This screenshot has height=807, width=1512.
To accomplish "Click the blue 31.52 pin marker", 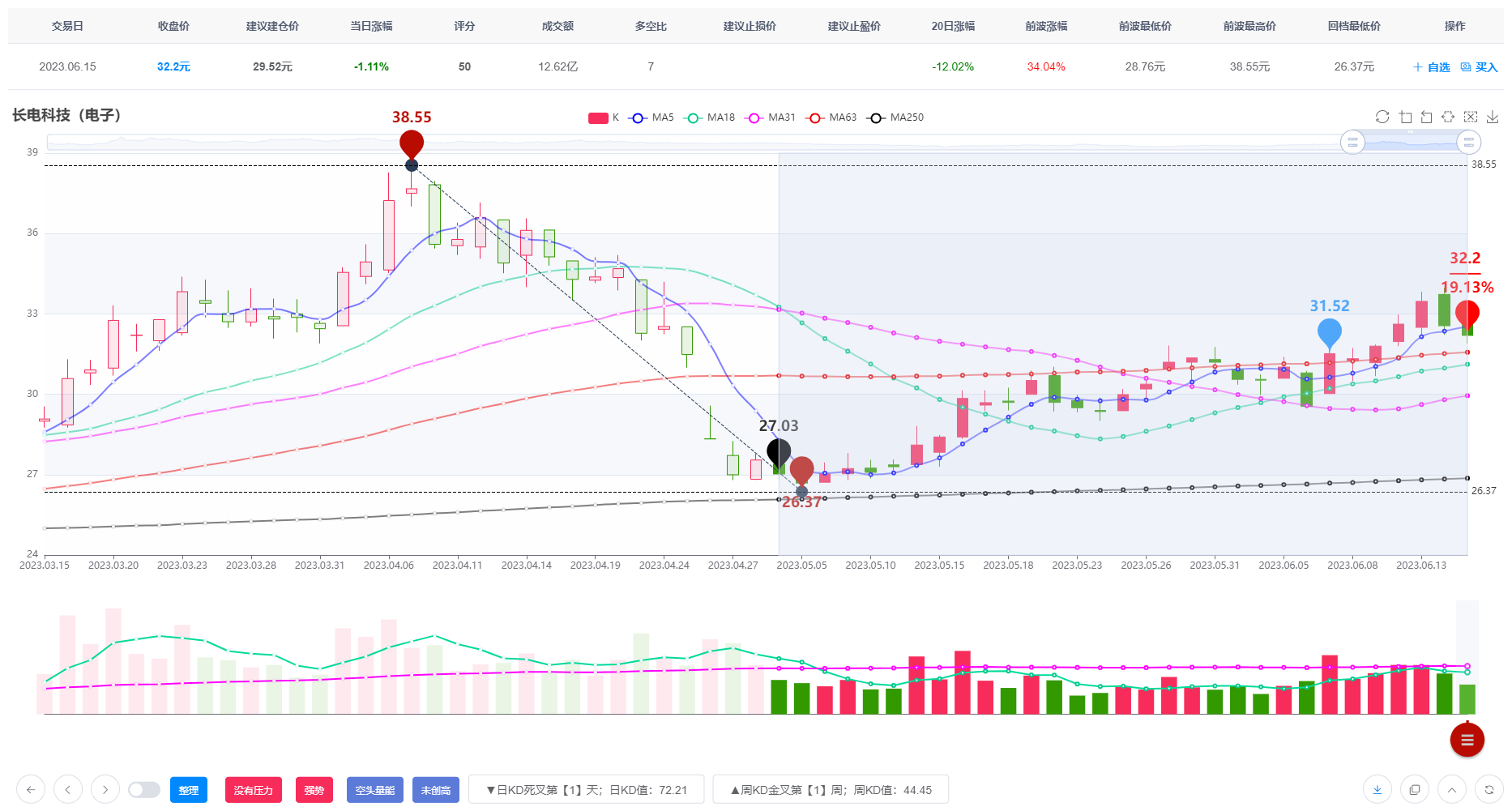I will [1330, 333].
